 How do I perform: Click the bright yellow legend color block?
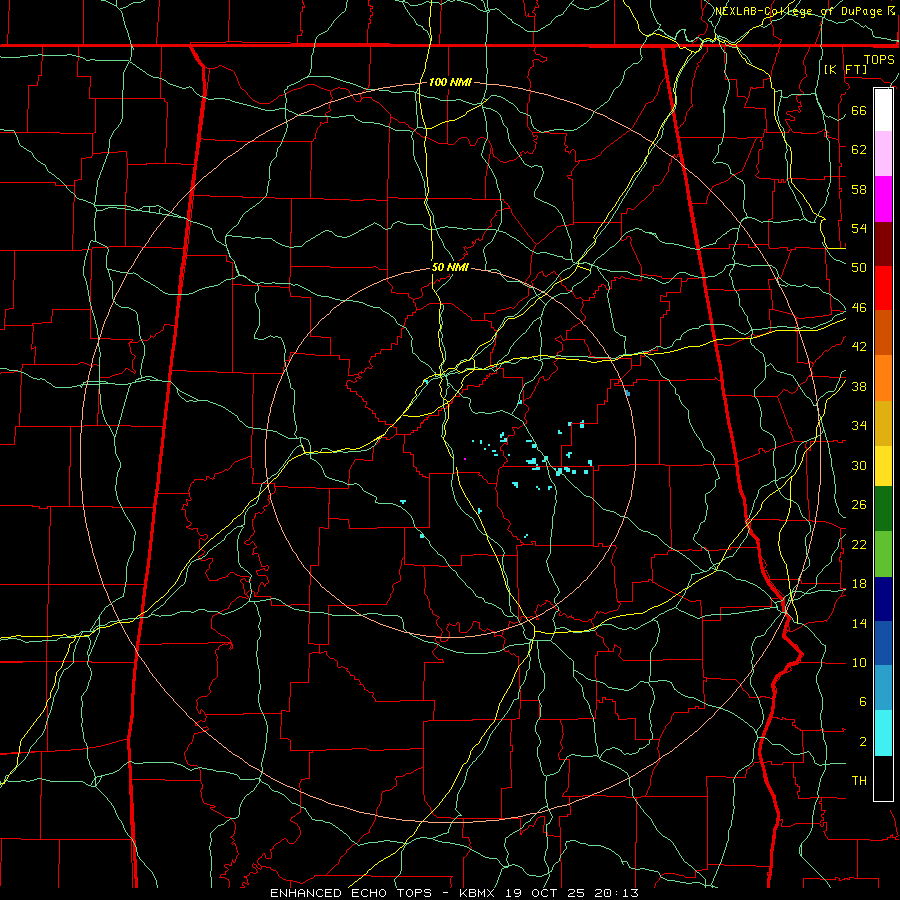(x=883, y=466)
